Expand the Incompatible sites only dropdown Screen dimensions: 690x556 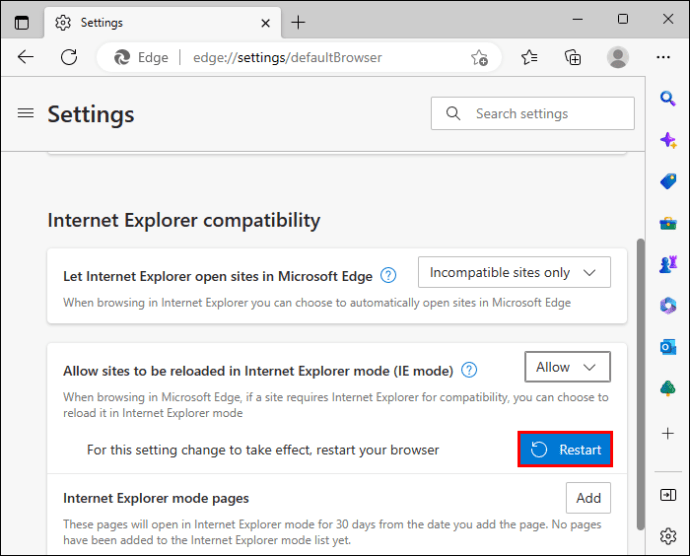coord(514,272)
